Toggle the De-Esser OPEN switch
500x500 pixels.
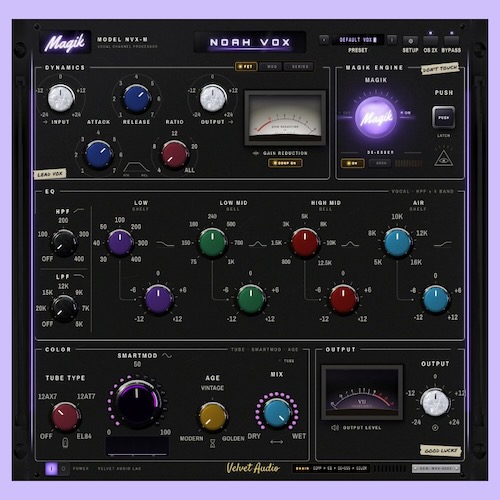(x=380, y=163)
